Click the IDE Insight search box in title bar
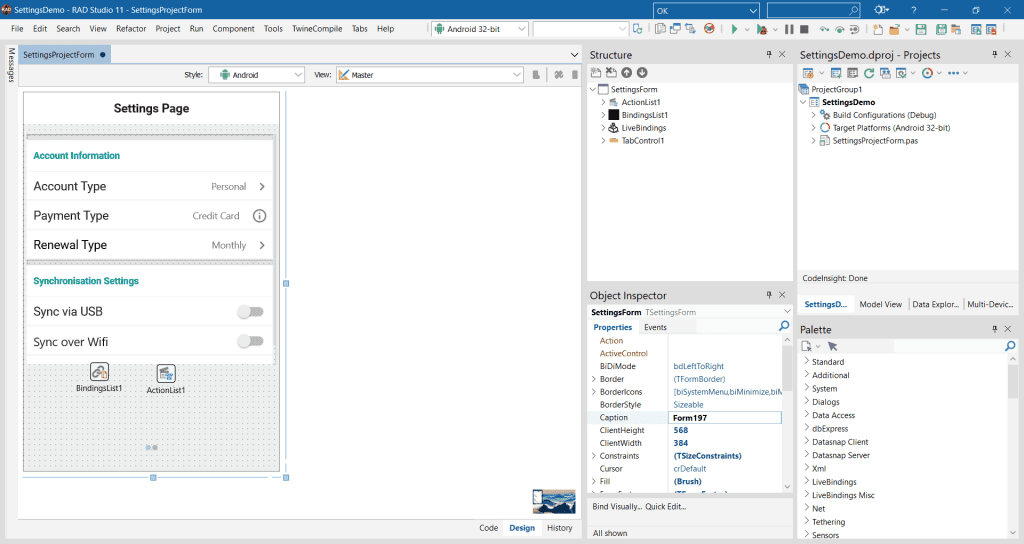The width and height of the screenshot is (1024, 544). pos(813,10)
